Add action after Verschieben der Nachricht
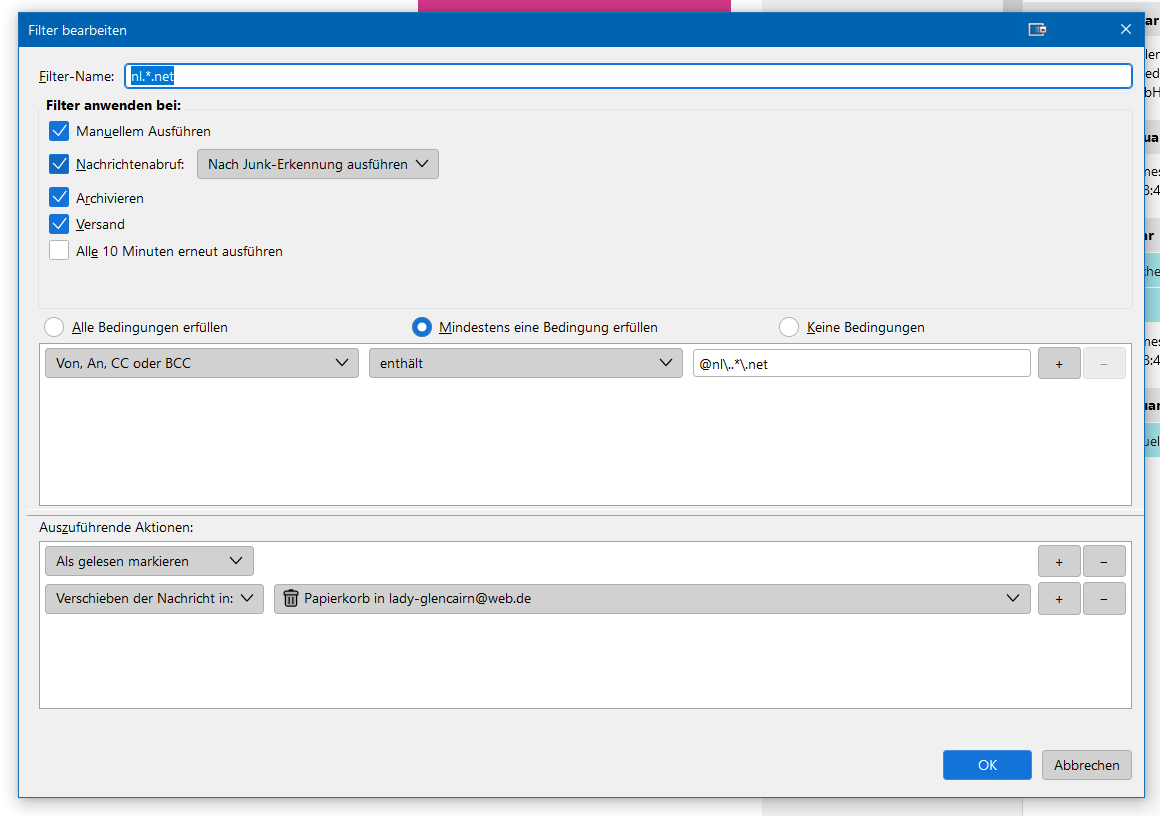Image resolution: width=1160 pixels, height=816 pixels. 1059,599
